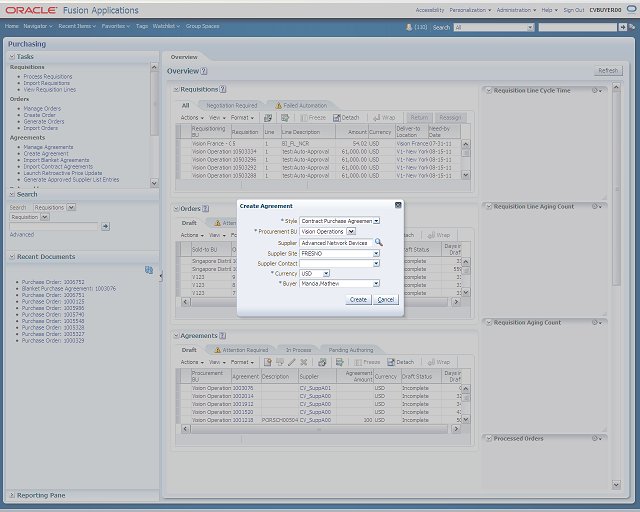
Task: Switch to the Failed Automation tab
Action: point(301,105)
